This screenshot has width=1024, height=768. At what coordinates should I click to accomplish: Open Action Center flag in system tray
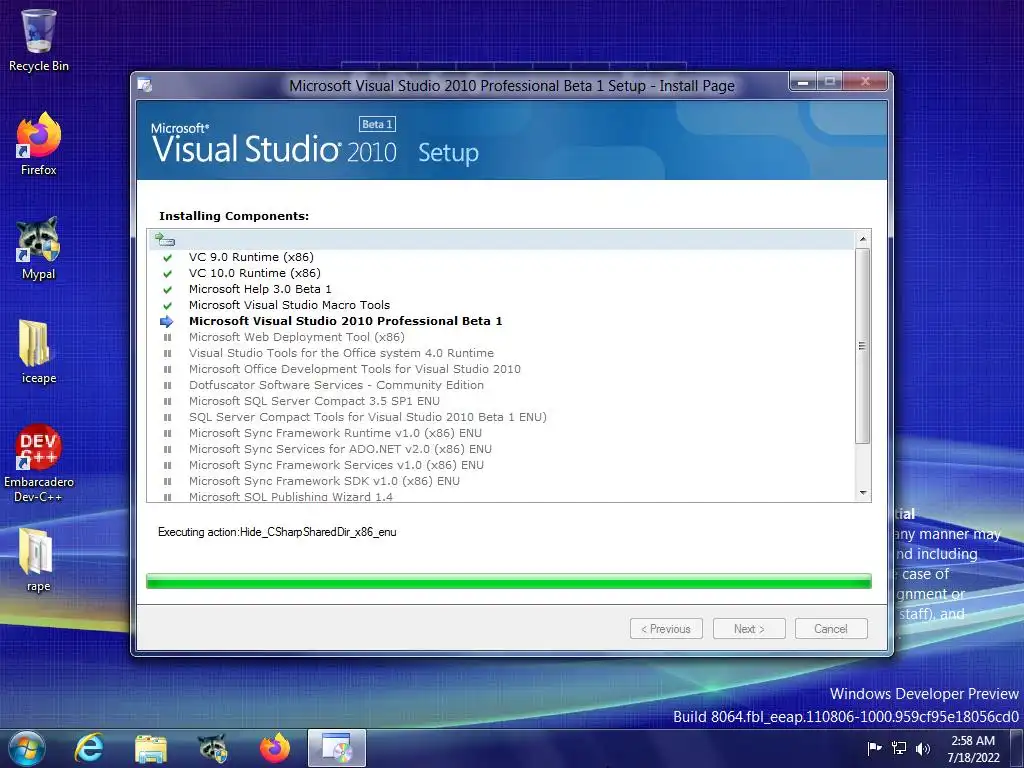click(x=874, y=748)
